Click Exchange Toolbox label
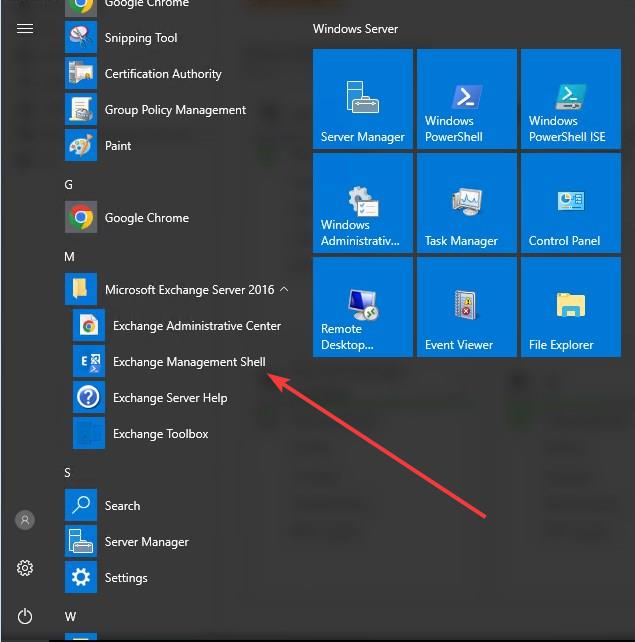This screenshot has width=635, height=642. [160, 434]
